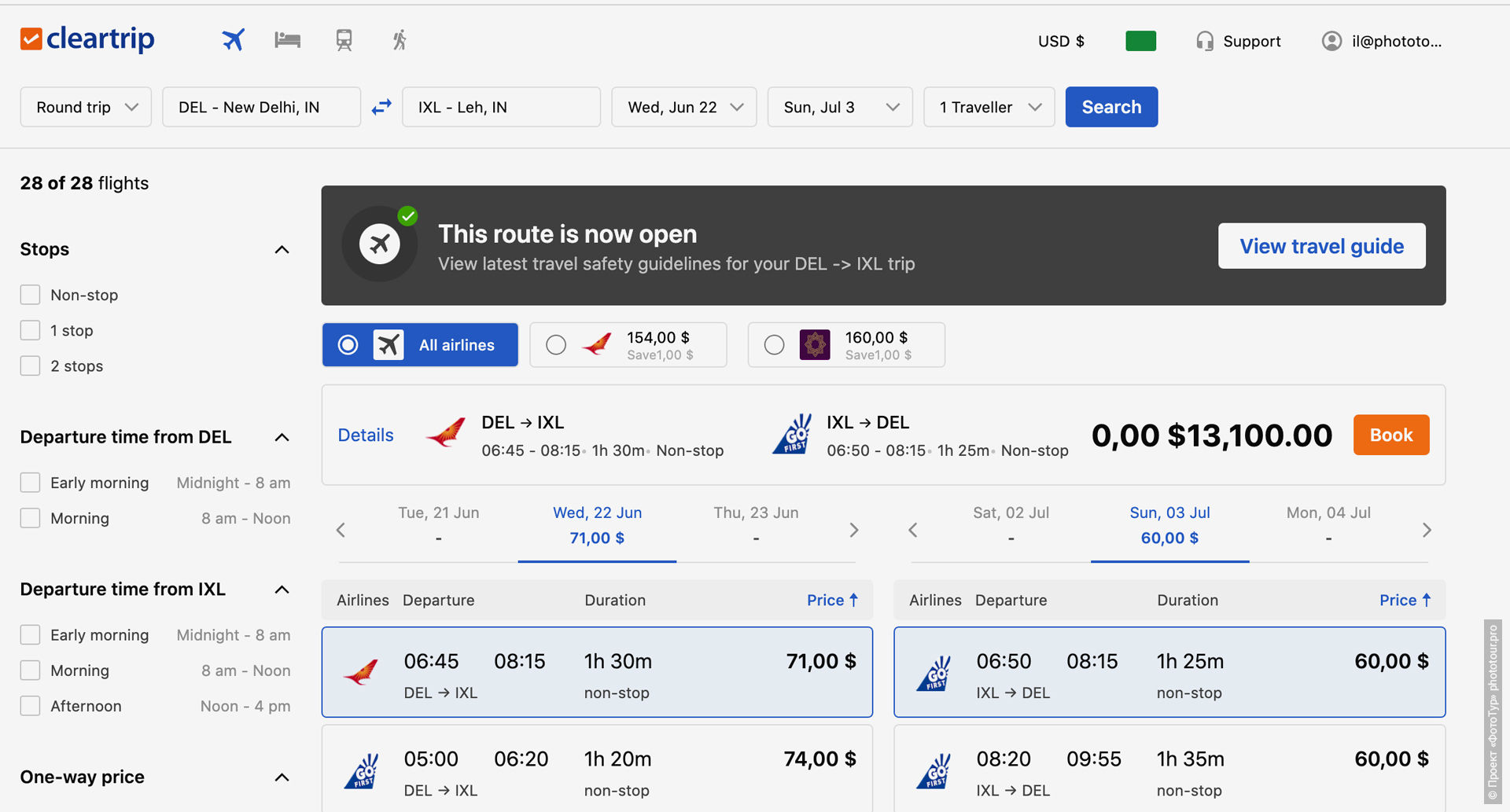Collapse the Stops filter section
This screenshot has width=1510, height=812.
click(x=282, y=249)
